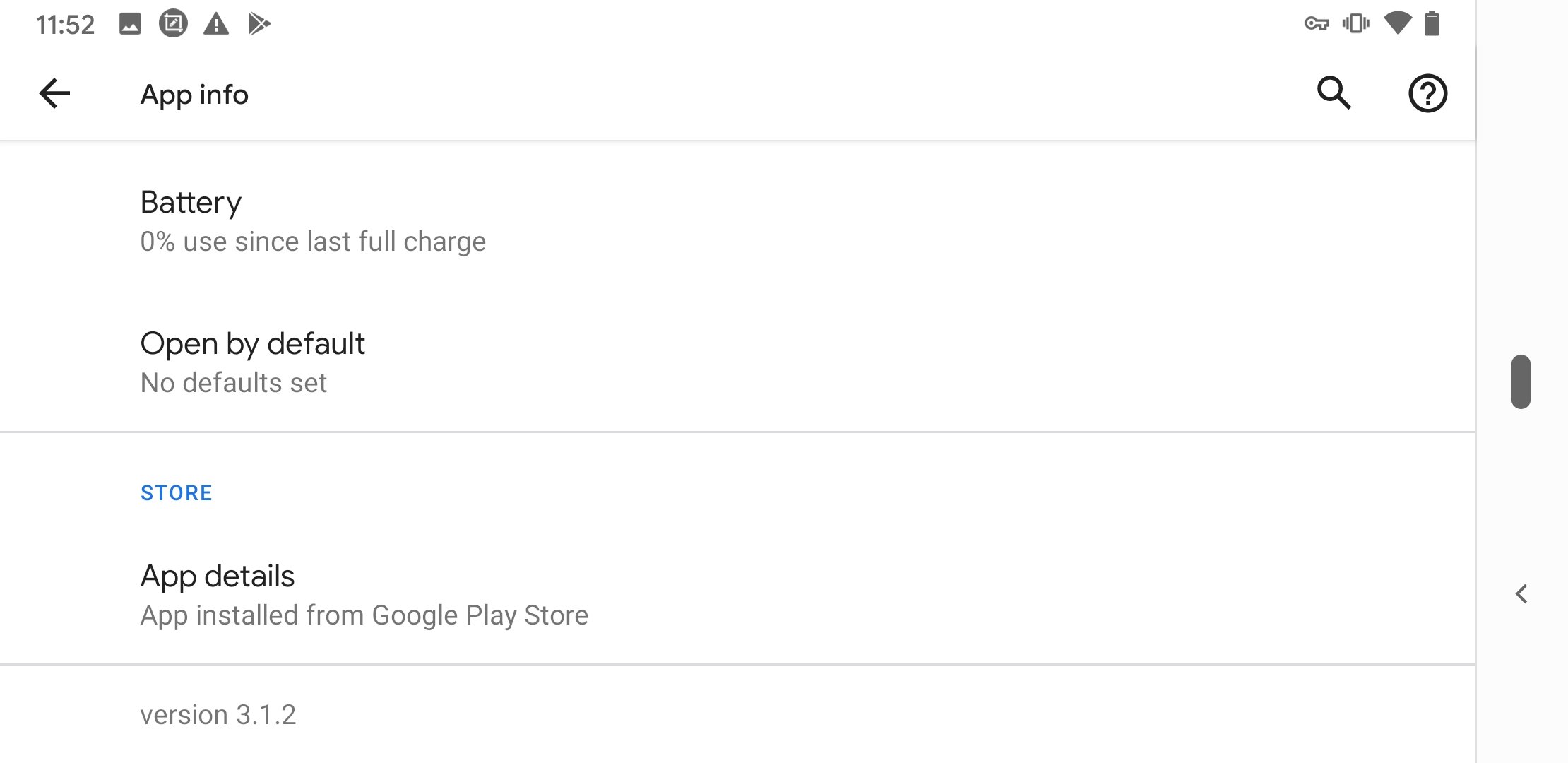Viewport: 1568px width, 763px height.
Task: Open the Open by default settings
Action: [x=737, y=362]
